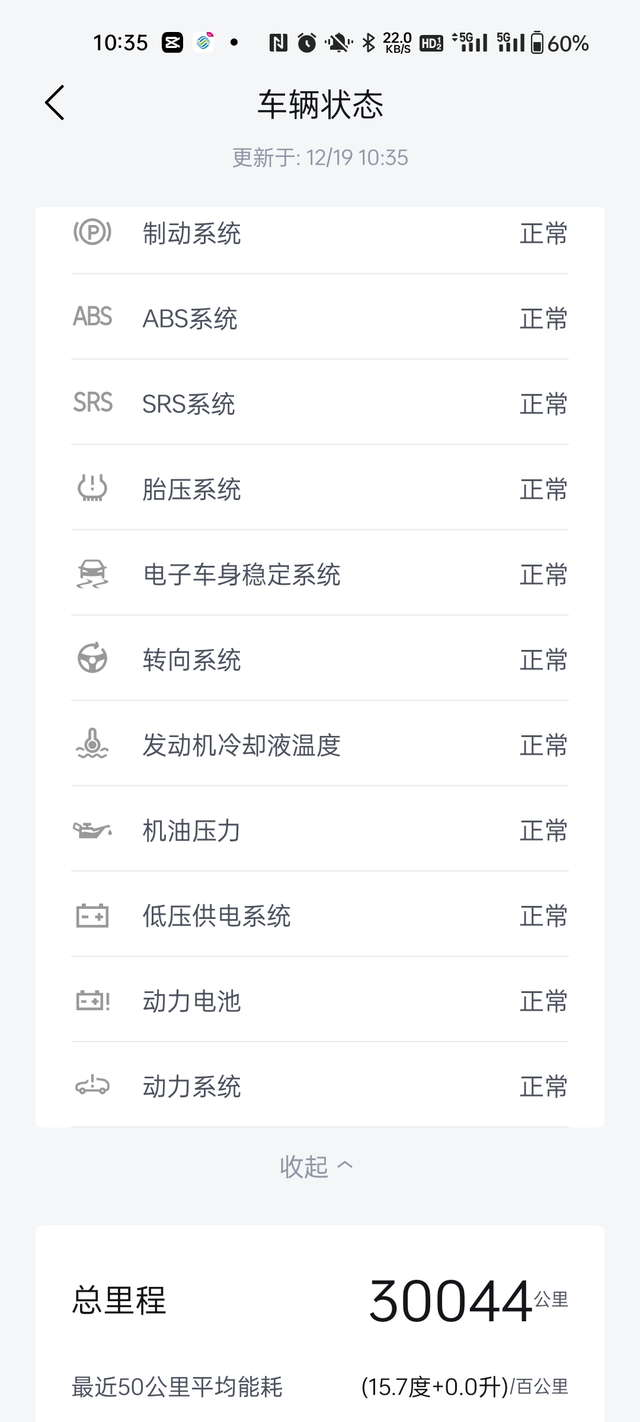
Task: Click the power system vehicle icon
Action: tap(92, 1086)
